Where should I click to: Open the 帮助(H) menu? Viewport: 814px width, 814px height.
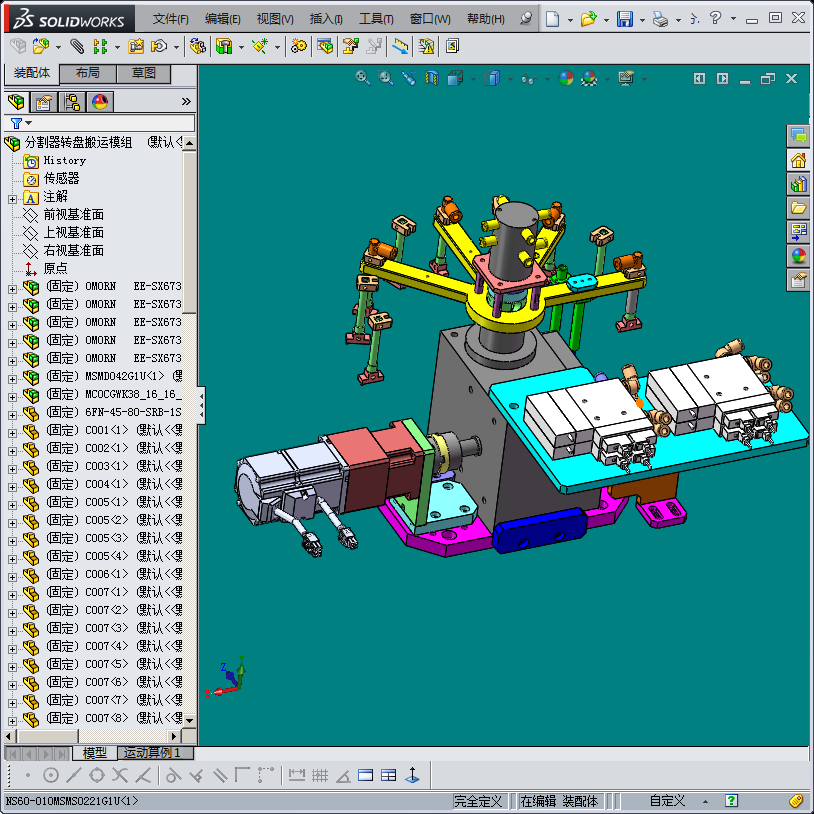[x=485, y=19]
